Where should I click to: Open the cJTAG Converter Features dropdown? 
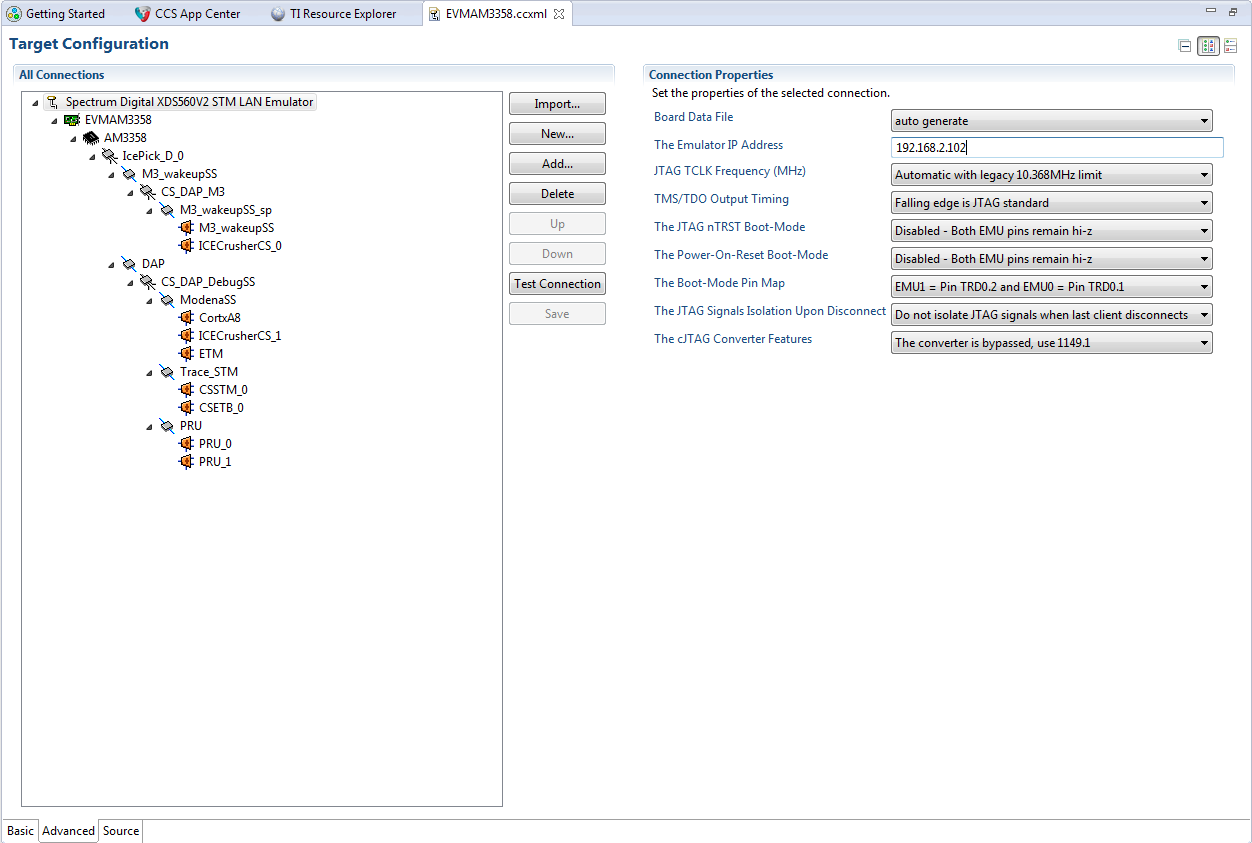click(1052, 343)
